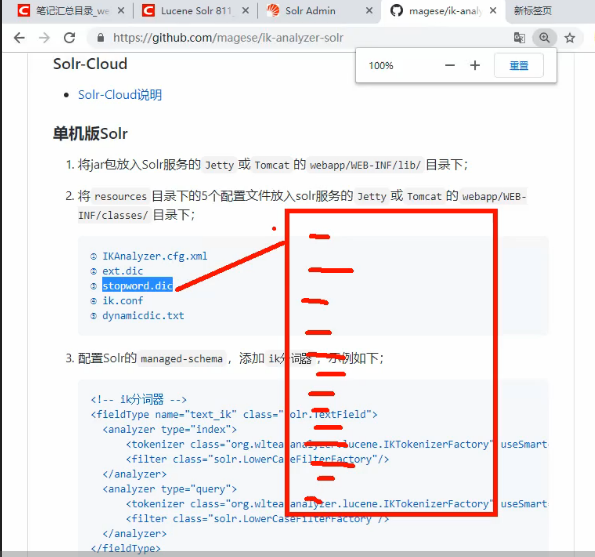Click the resources inline code text

click(120, 196)
